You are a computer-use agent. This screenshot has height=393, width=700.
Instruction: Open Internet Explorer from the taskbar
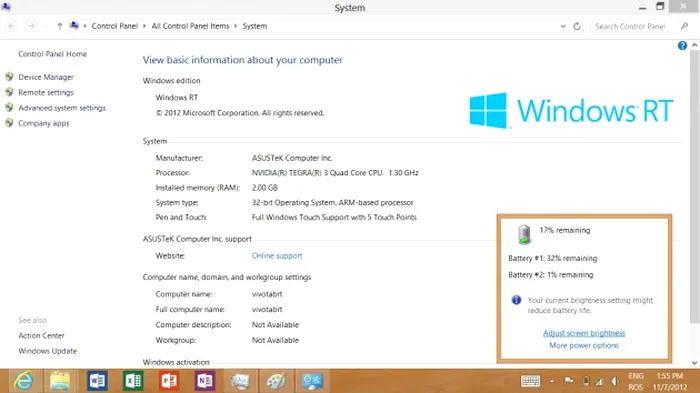pyautogui.click(x=23, y=381)
